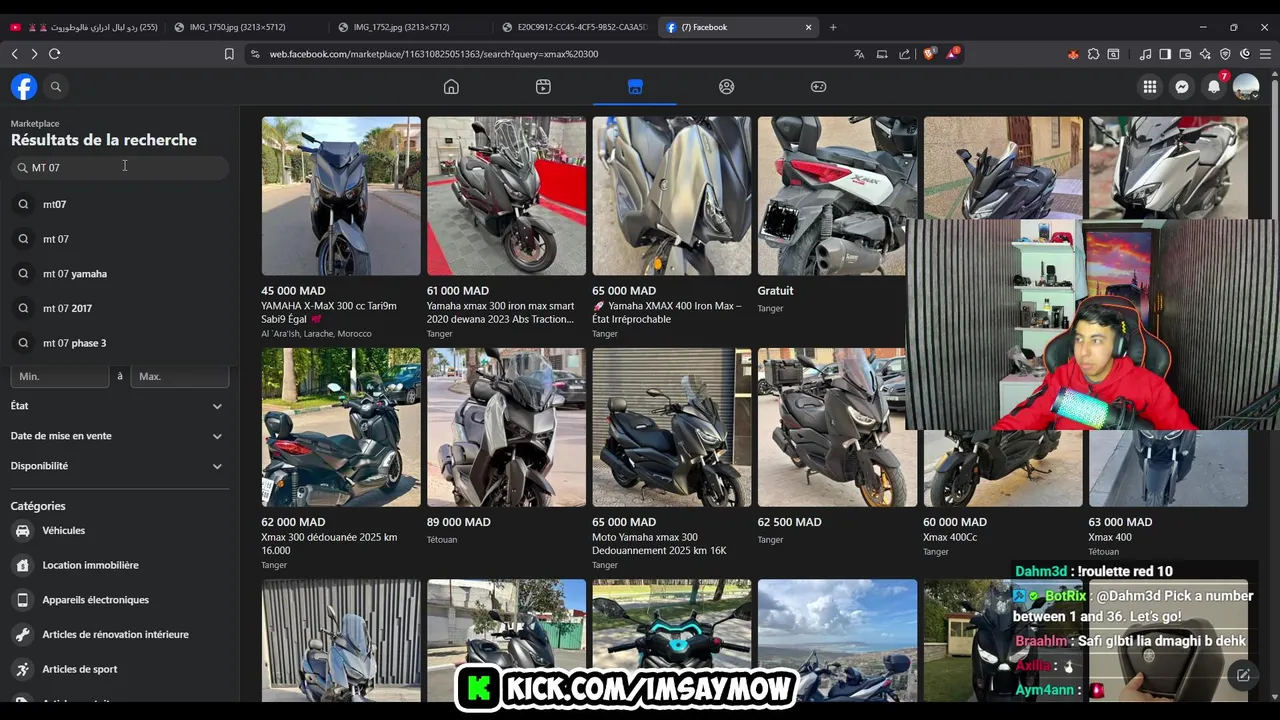Click the Min. price field

(60, 376)
